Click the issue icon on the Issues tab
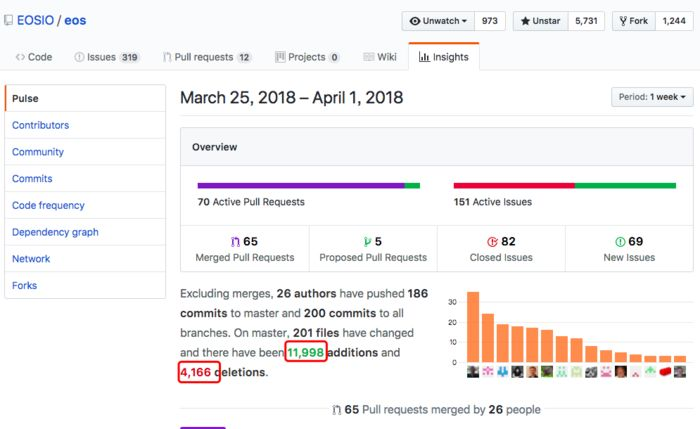 tap(79, 57)
